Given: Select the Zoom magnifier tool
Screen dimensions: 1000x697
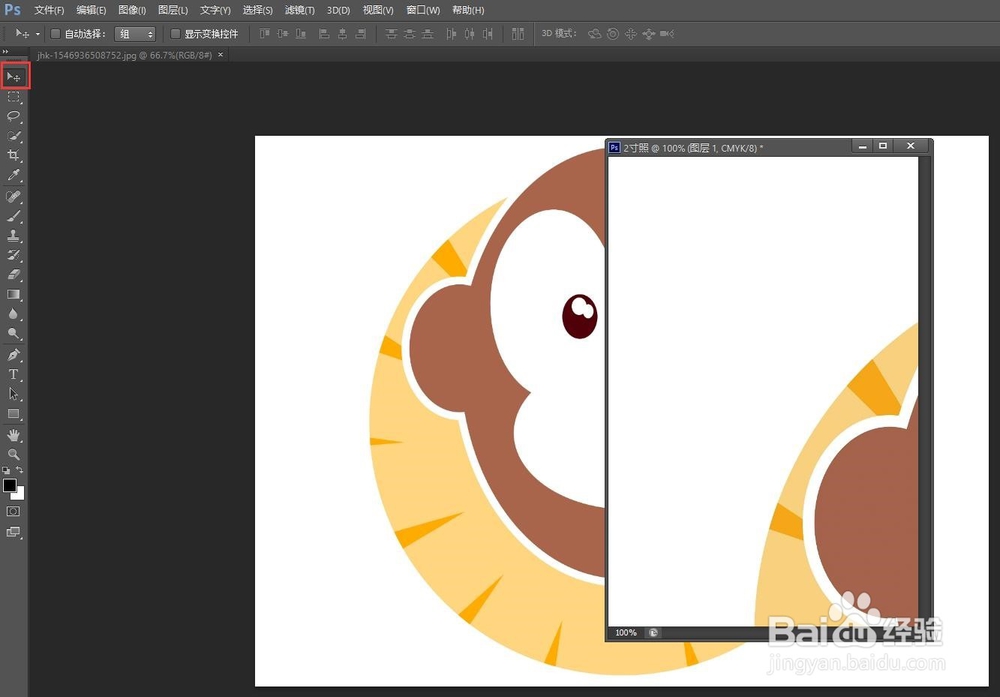Looking at the screenshot, I should point(13,455).
